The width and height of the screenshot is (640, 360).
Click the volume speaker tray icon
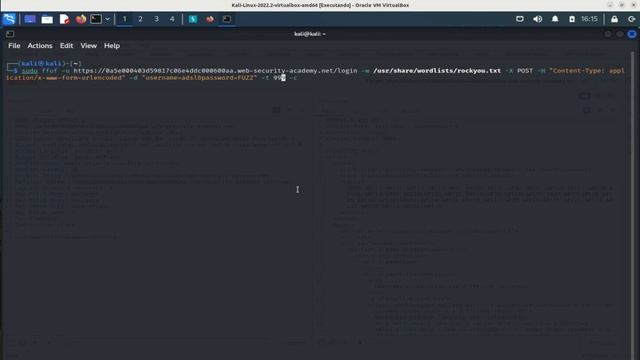538,19
